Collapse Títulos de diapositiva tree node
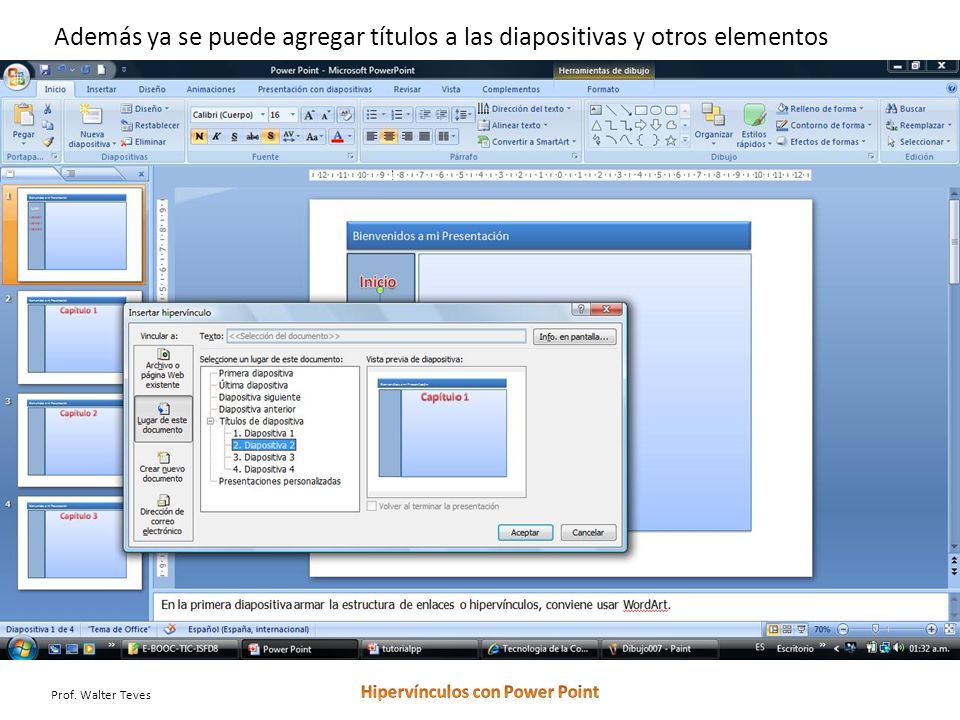 coord(210,421)
